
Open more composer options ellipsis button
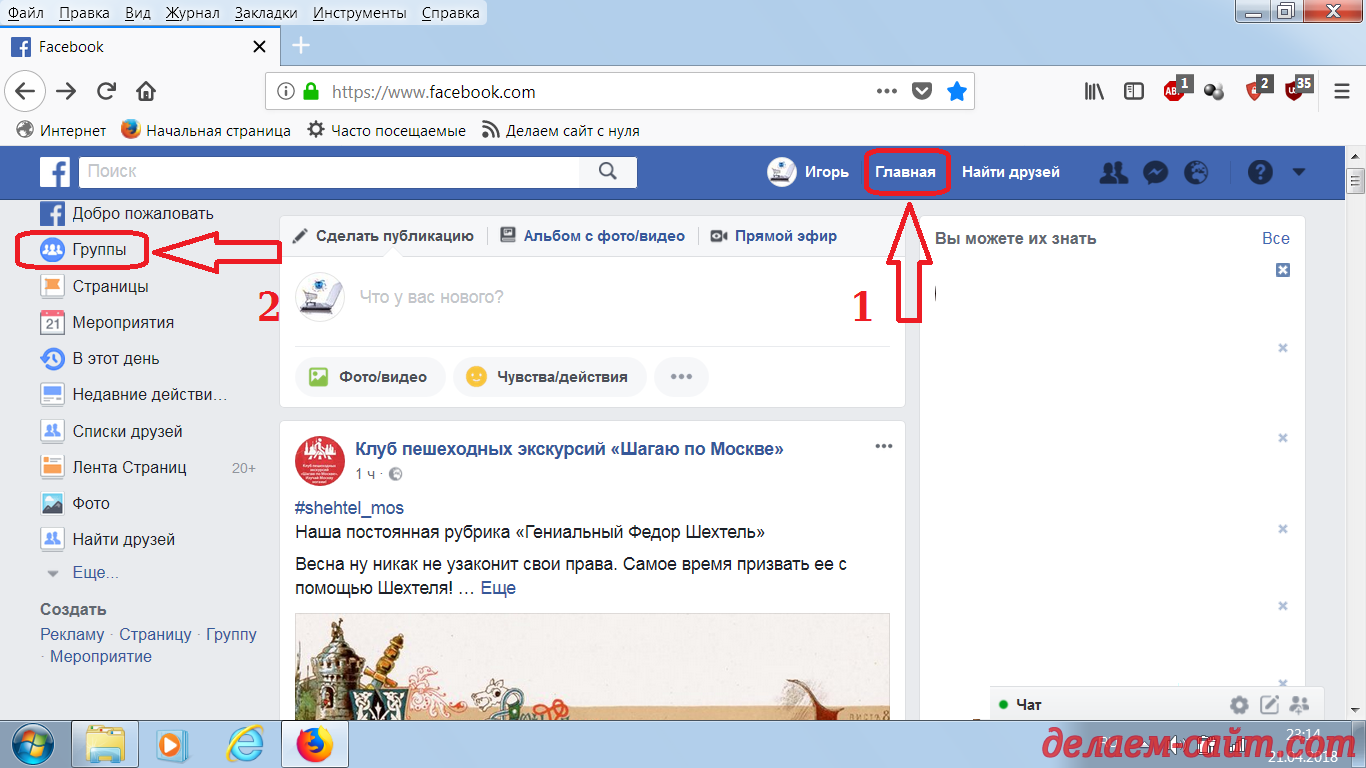click(681, 377)
